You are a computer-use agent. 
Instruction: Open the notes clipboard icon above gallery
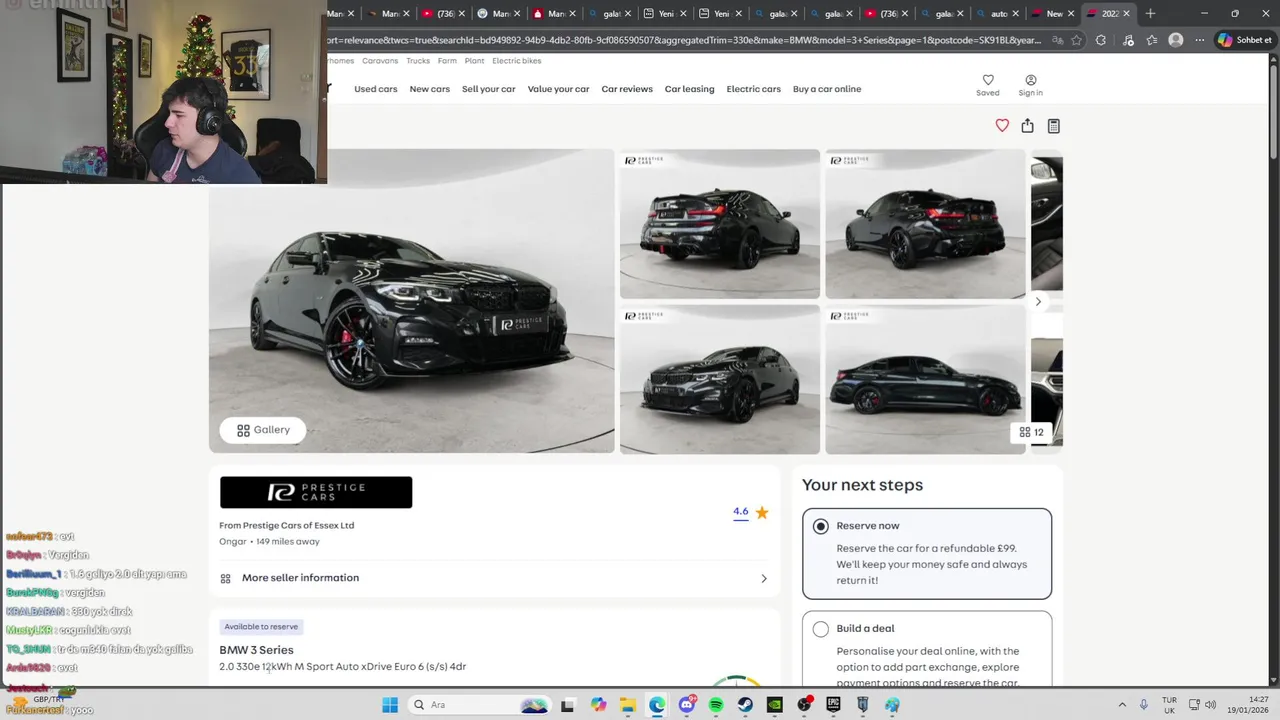click(1053, 125)
